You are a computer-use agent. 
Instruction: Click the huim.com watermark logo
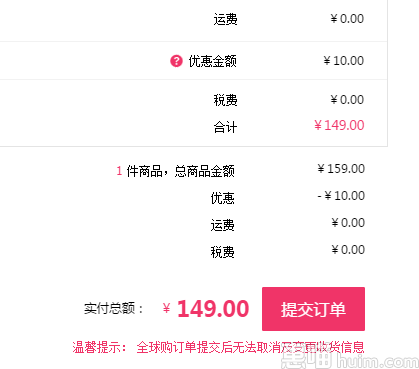click(x=350, y=361)
